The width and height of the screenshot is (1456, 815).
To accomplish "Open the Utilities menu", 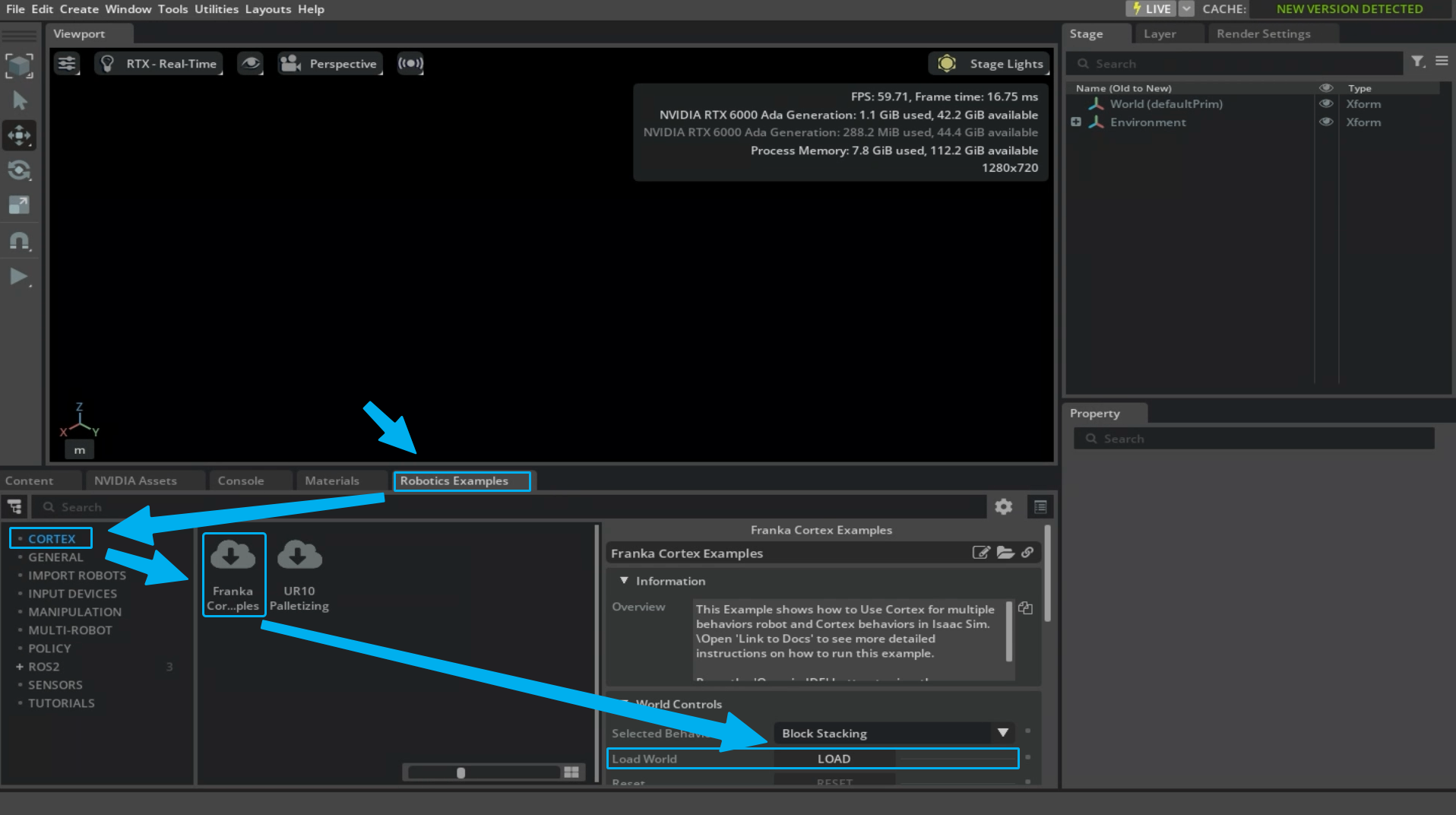I will 217,9.
